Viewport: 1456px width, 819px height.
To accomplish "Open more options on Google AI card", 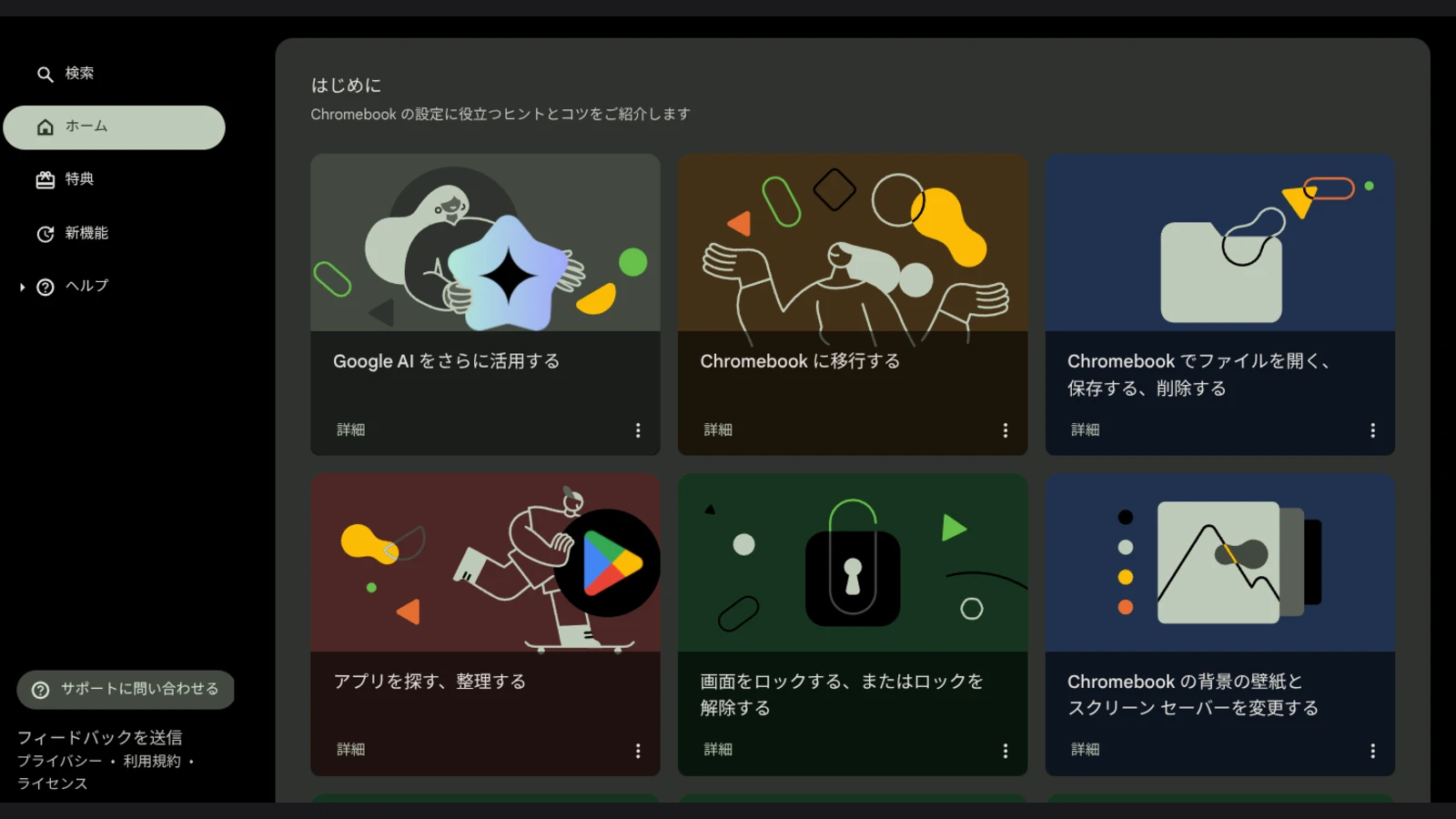I will (x=638, y=430).
